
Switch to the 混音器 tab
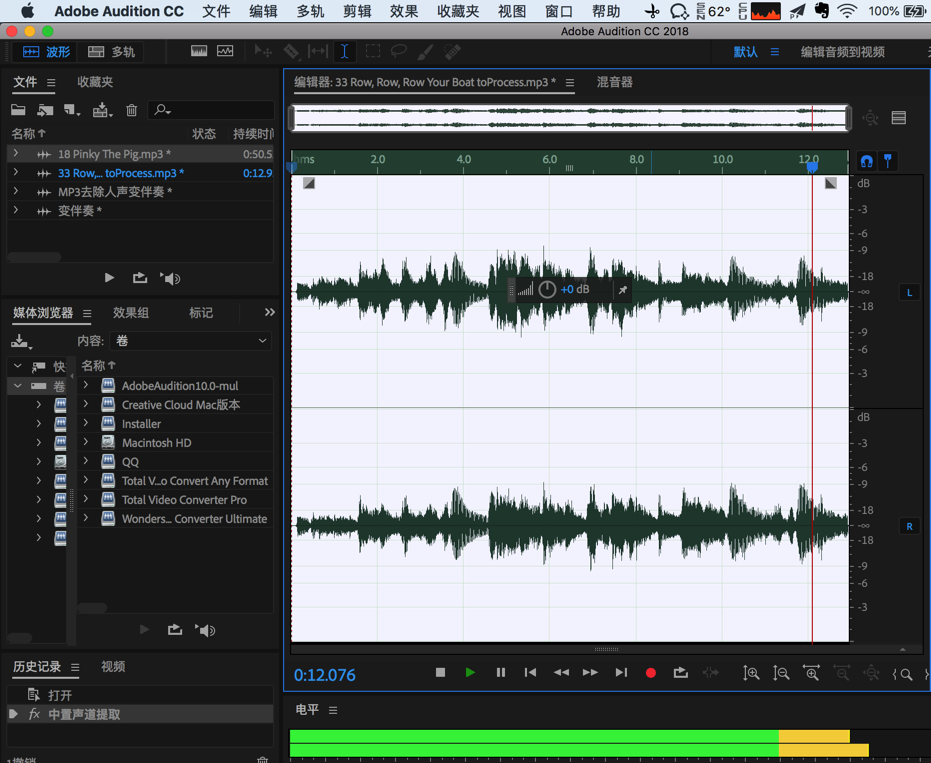point(614,82)
